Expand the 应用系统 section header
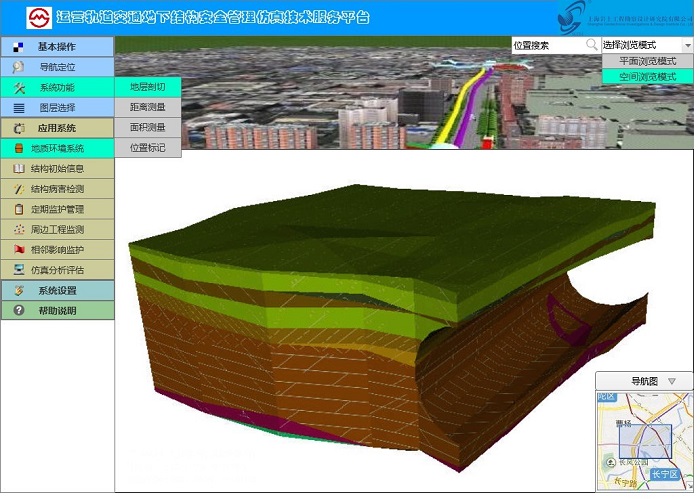 click(x=57, y=128)
